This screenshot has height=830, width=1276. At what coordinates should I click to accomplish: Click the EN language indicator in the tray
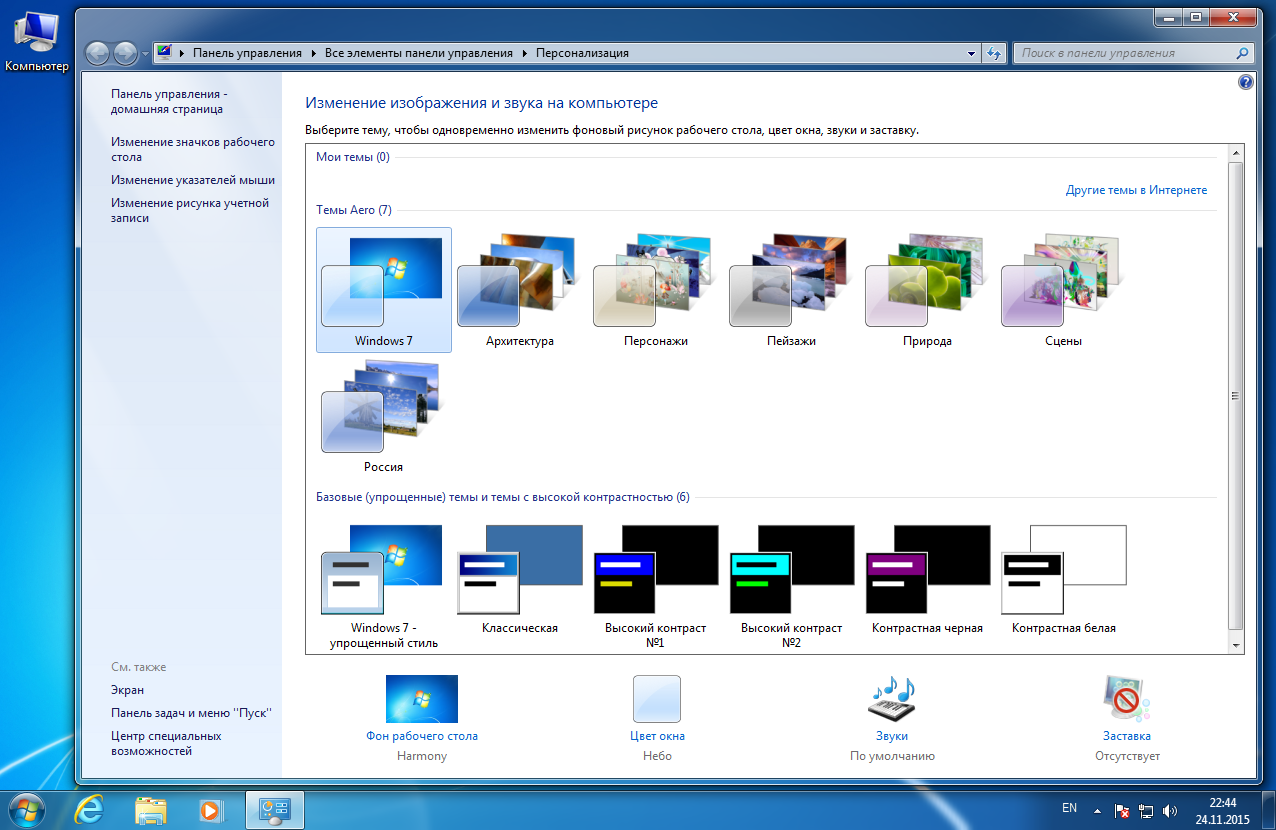pos(1069,808)
